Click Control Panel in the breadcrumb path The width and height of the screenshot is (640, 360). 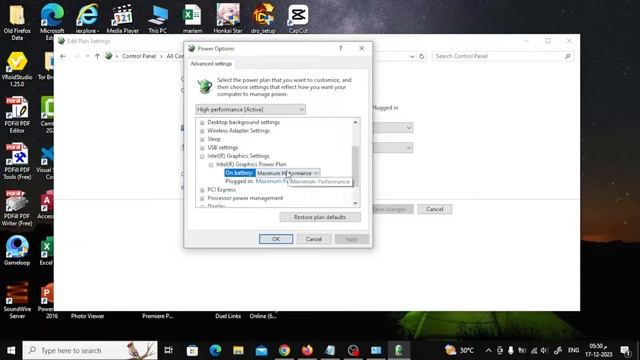point(139,56)
